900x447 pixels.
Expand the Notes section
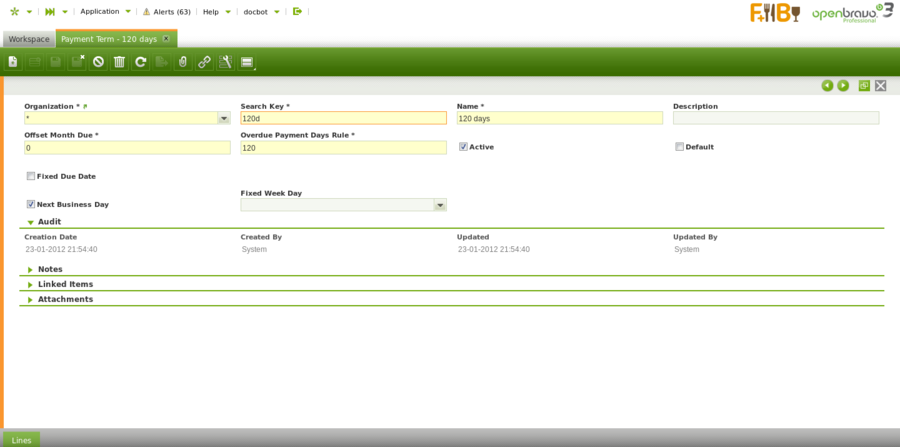point(50,269)
